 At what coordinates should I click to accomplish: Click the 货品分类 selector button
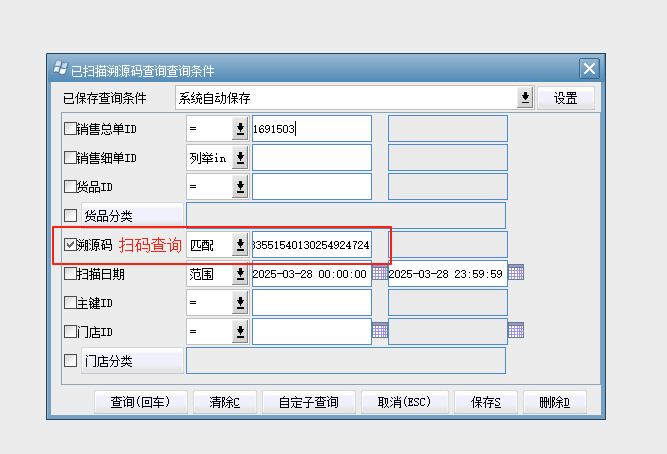click(131, 215)
